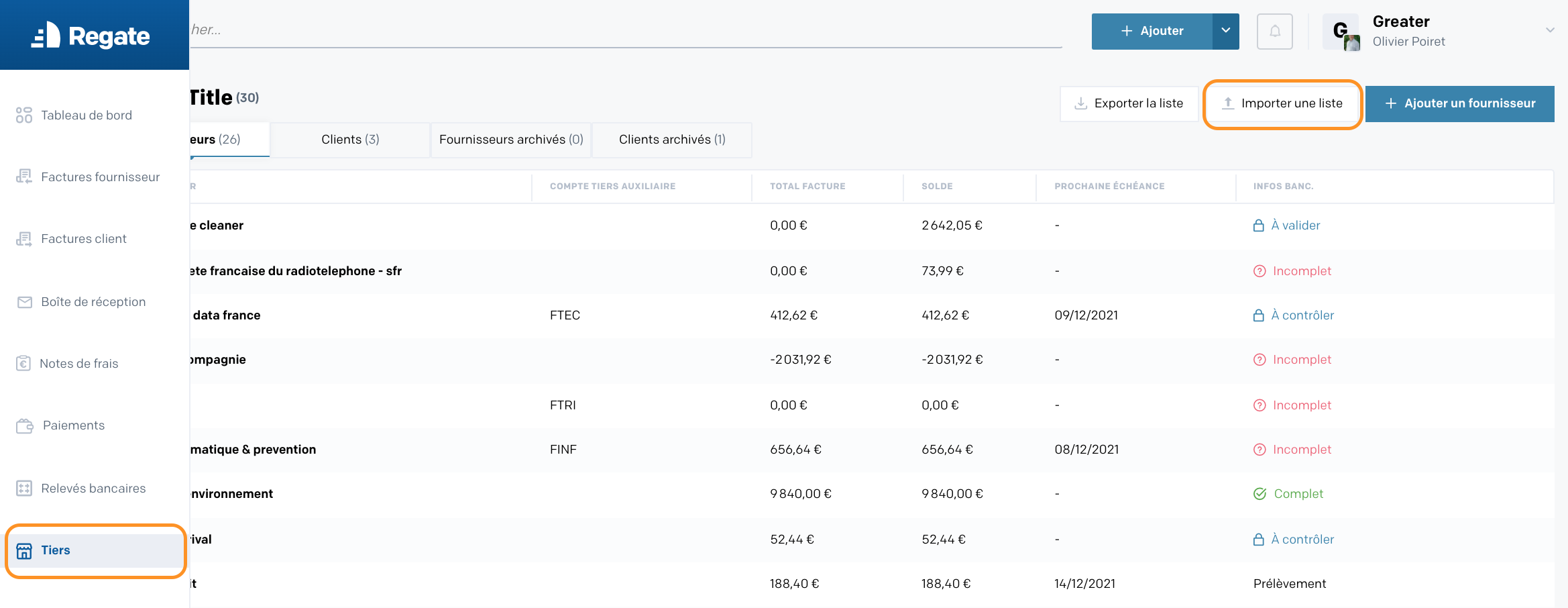Screen dimensions: 1568x608
Task: Click the 2 642,05 € balance
Action: [x=952, y=225]
